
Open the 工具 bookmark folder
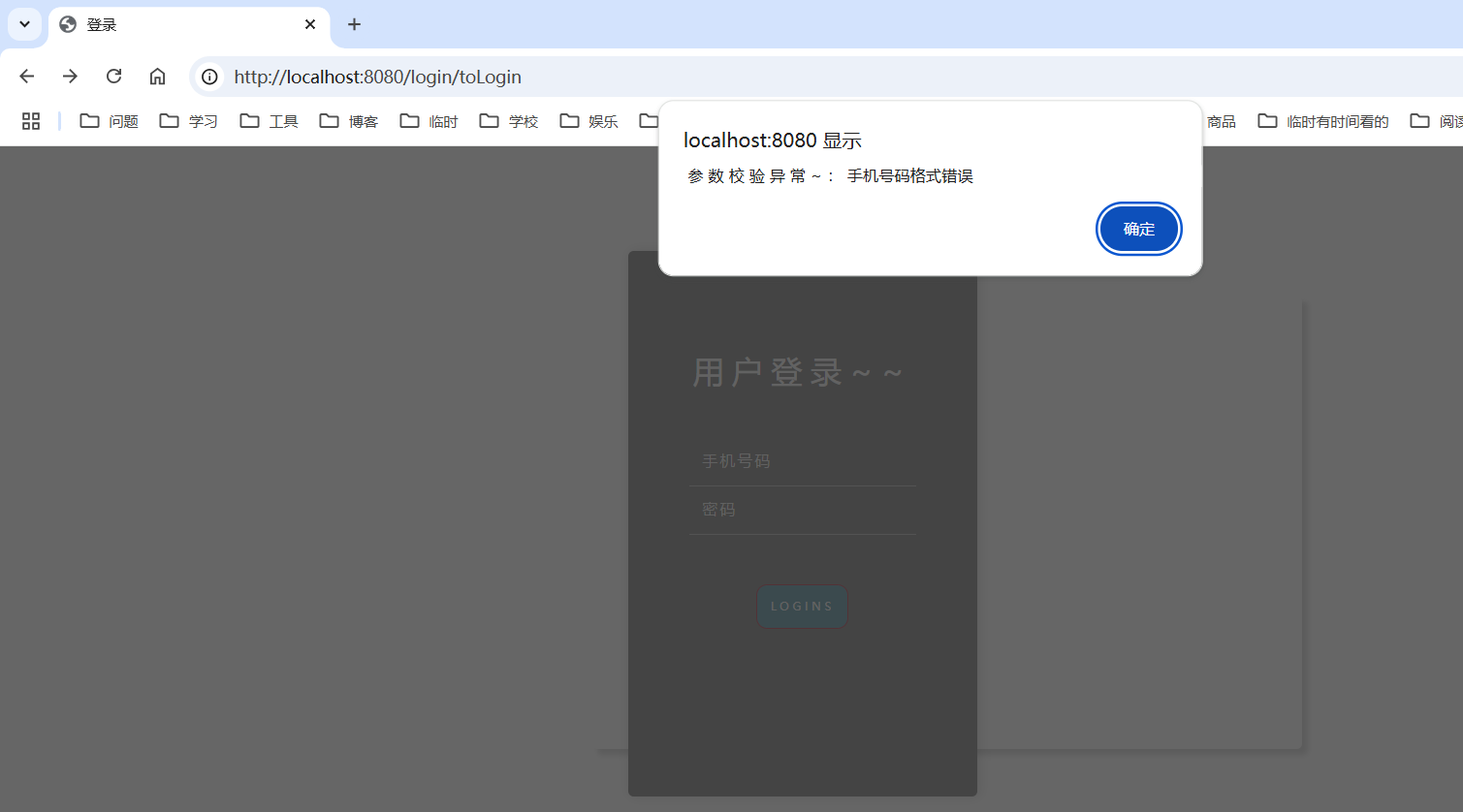270,121
